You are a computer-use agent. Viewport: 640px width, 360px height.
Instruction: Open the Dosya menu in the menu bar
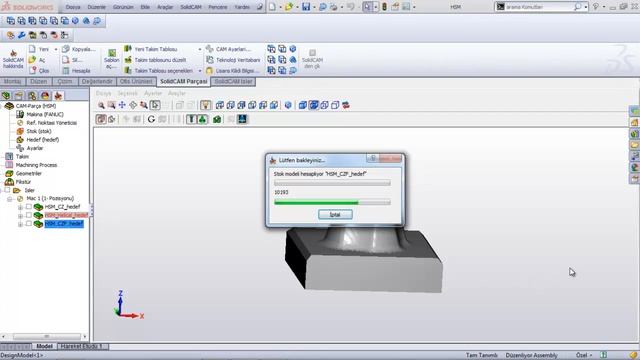click(73, 7)
